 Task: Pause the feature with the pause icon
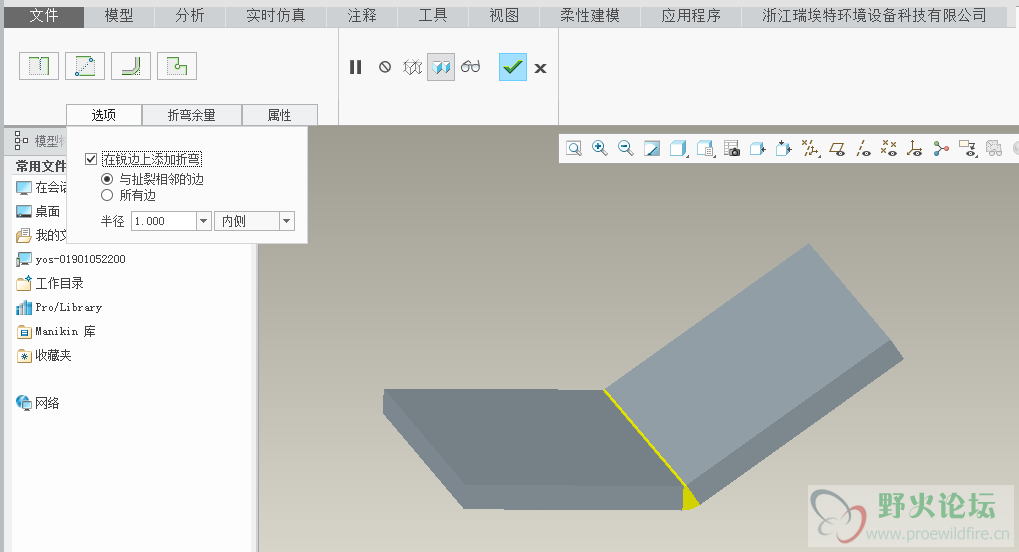pos(355,67)
